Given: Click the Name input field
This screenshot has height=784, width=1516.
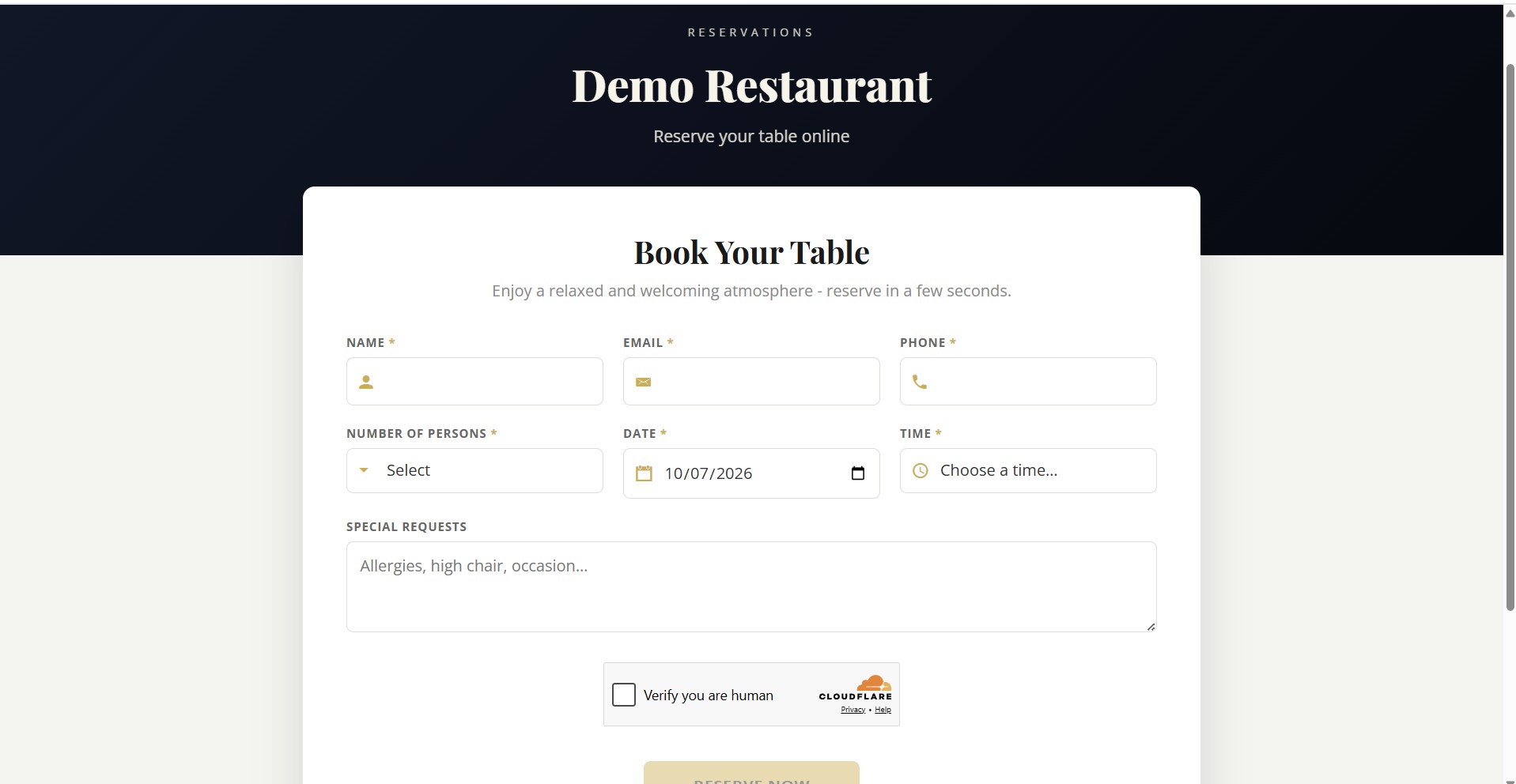Looking at the screenshot, I should pos(474,382).
